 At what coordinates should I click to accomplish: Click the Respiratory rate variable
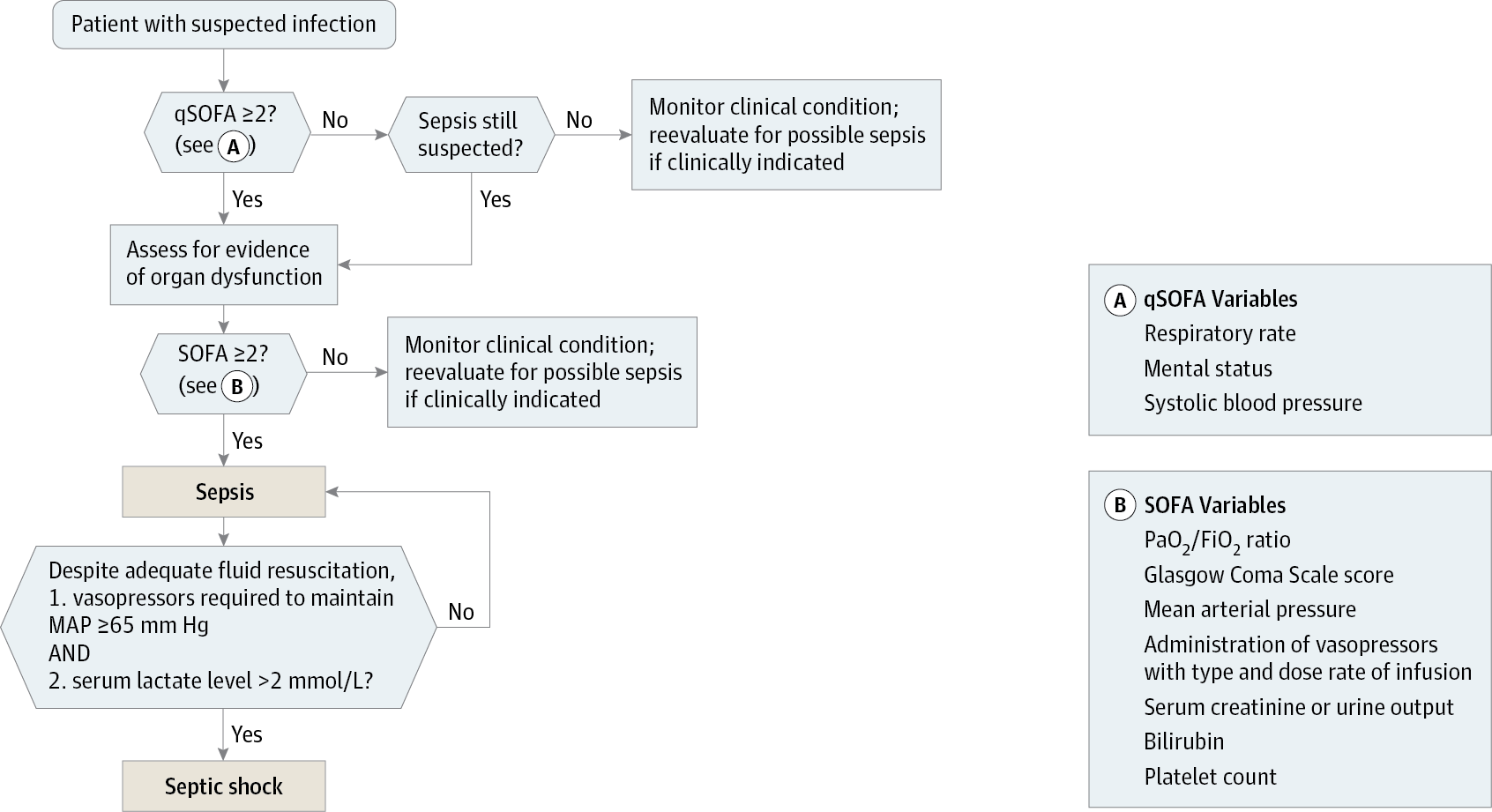pyautogui.click(x=1220, y=333)
